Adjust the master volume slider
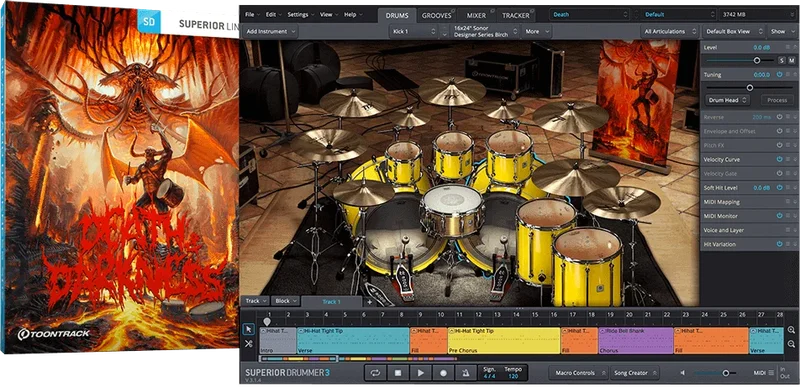This screenshot has width=800, height=387. pos(726,373)
